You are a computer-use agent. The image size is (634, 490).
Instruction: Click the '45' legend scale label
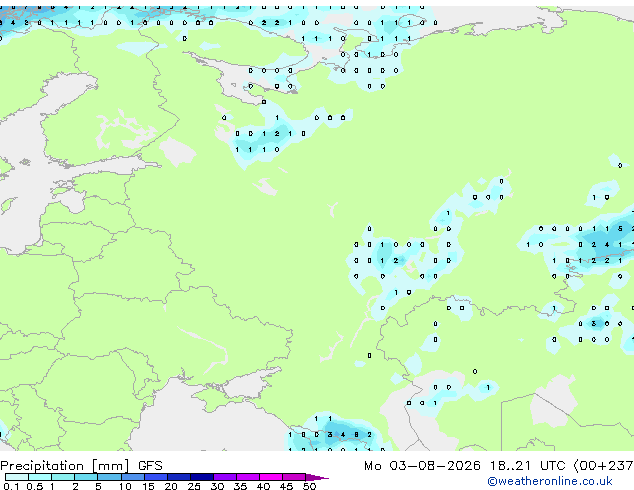coord(286,486)
